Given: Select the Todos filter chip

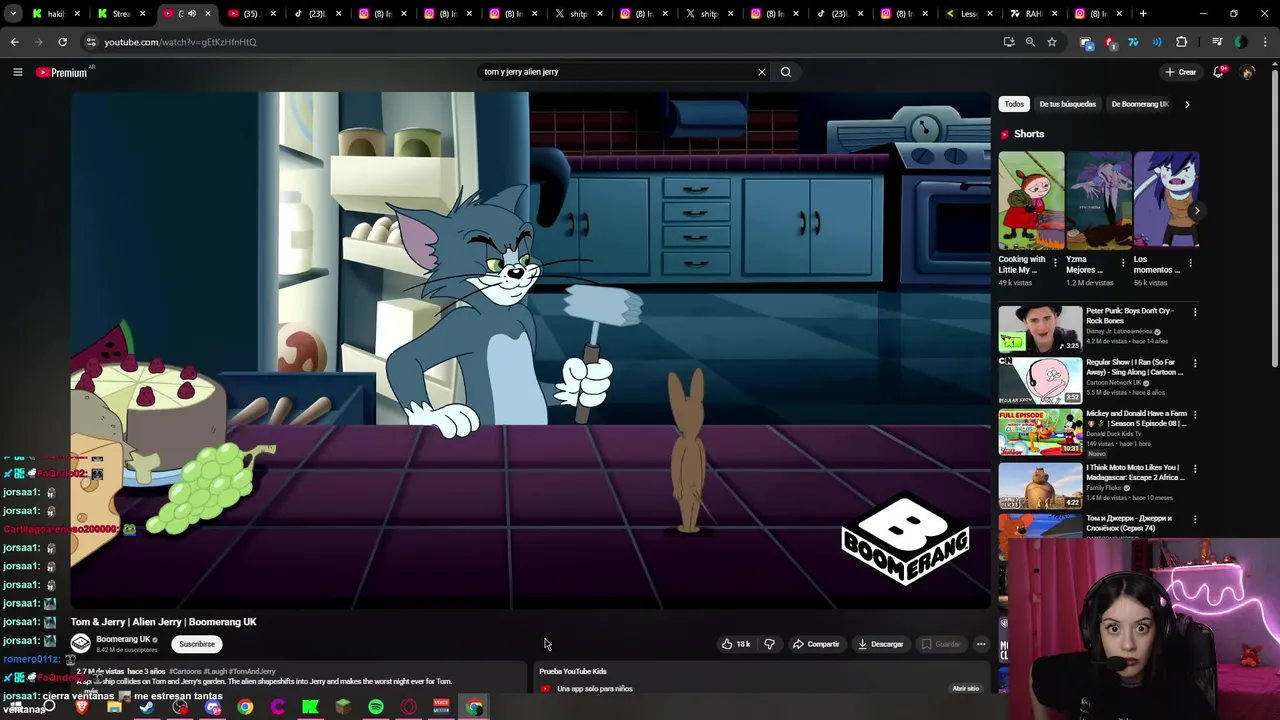Looking at the screenshot, I should (1014, 104).
